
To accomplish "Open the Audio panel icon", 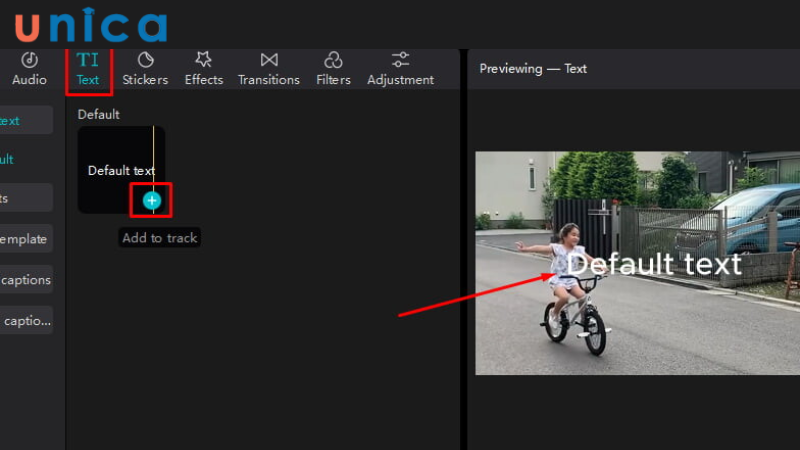I will 29,61.
